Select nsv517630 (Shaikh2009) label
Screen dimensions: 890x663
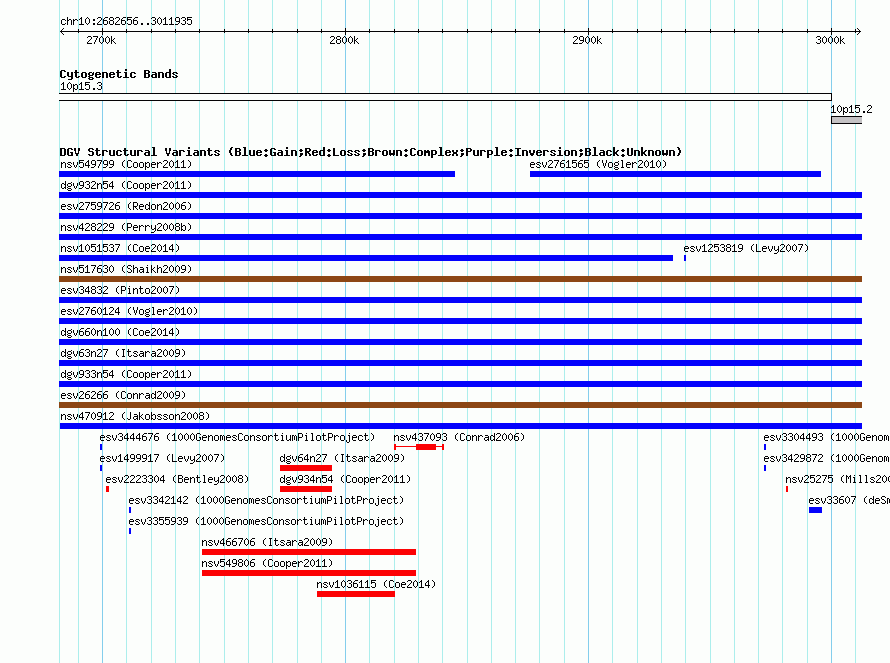click(126, 269)
